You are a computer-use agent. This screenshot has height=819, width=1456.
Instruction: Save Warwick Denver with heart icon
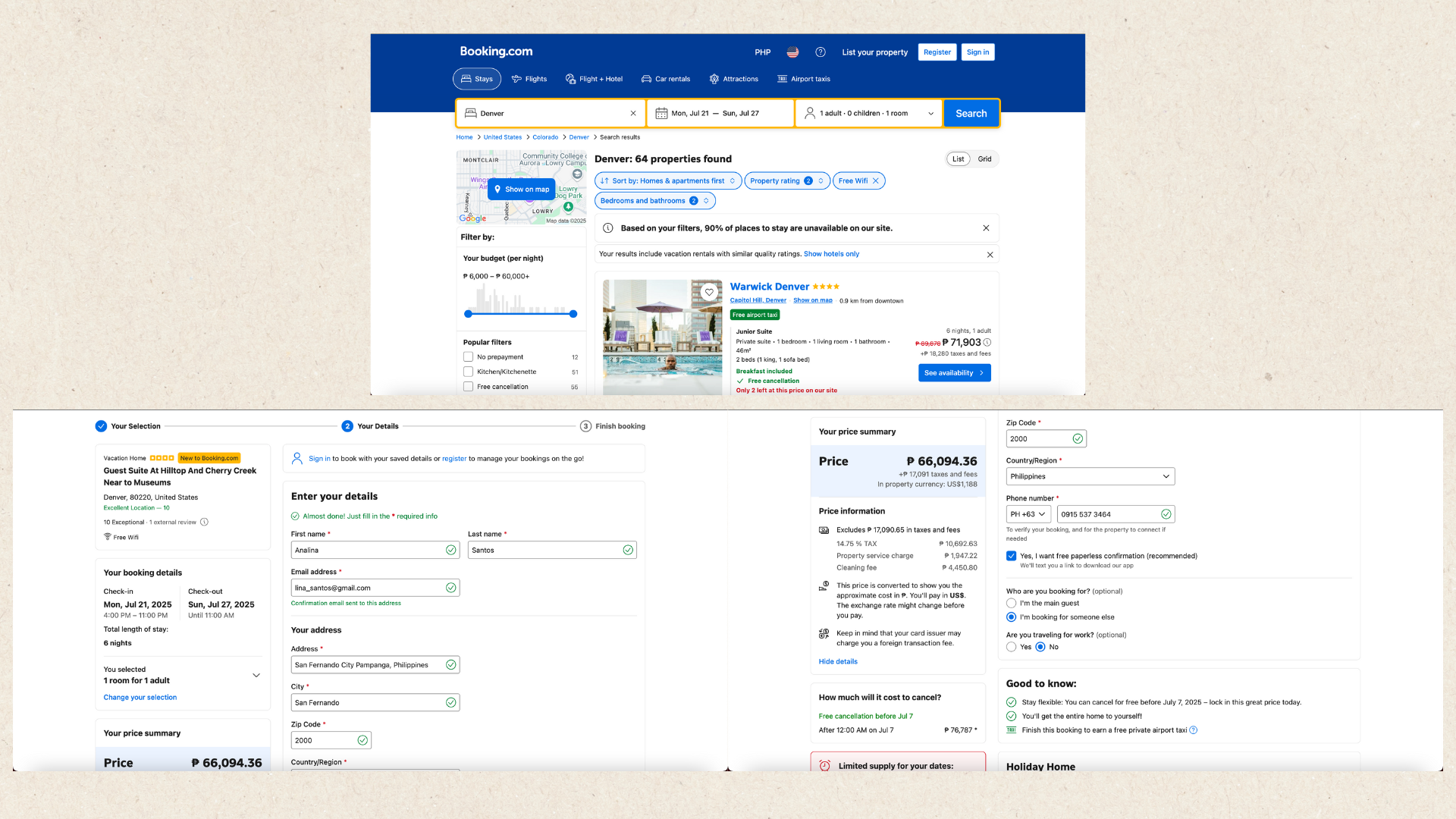[709, 292]
